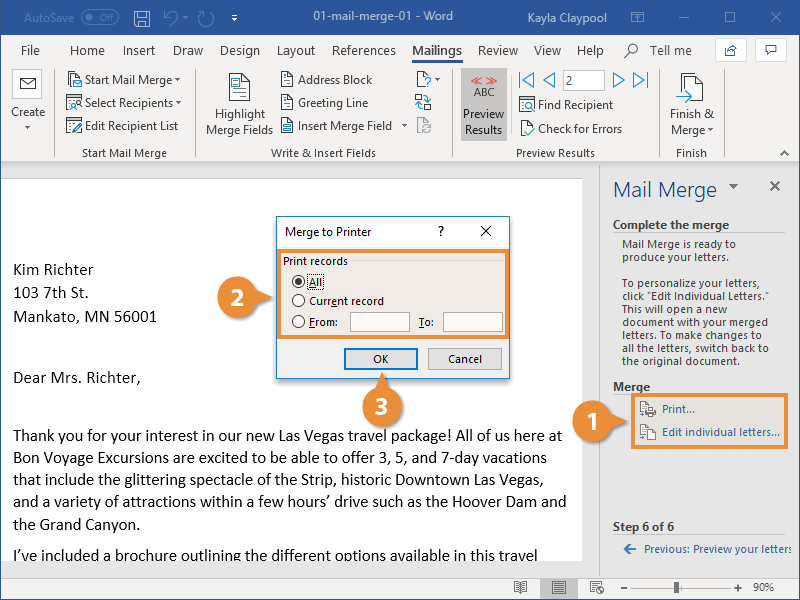Image resolution: width=800 pixels, height=600 pixels.
Task: Jump to the last record with navigation arrows
Action: (640, 80)
